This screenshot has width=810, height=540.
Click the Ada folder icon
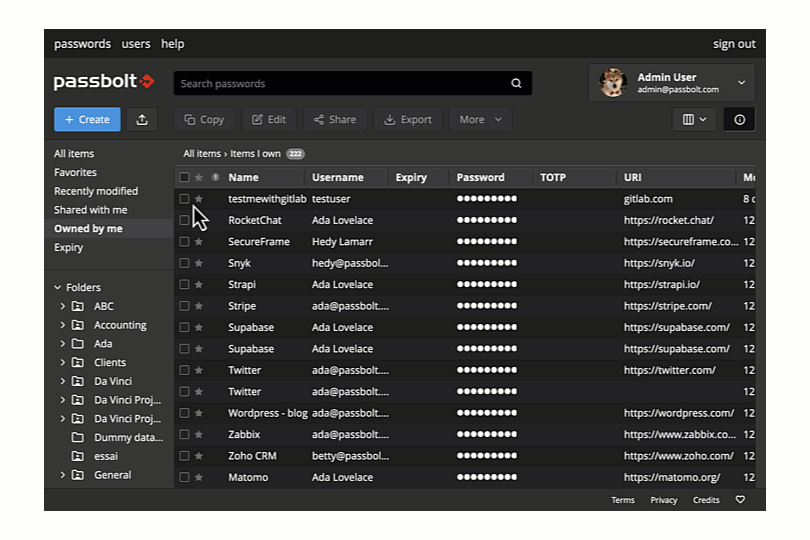(77, 344)
